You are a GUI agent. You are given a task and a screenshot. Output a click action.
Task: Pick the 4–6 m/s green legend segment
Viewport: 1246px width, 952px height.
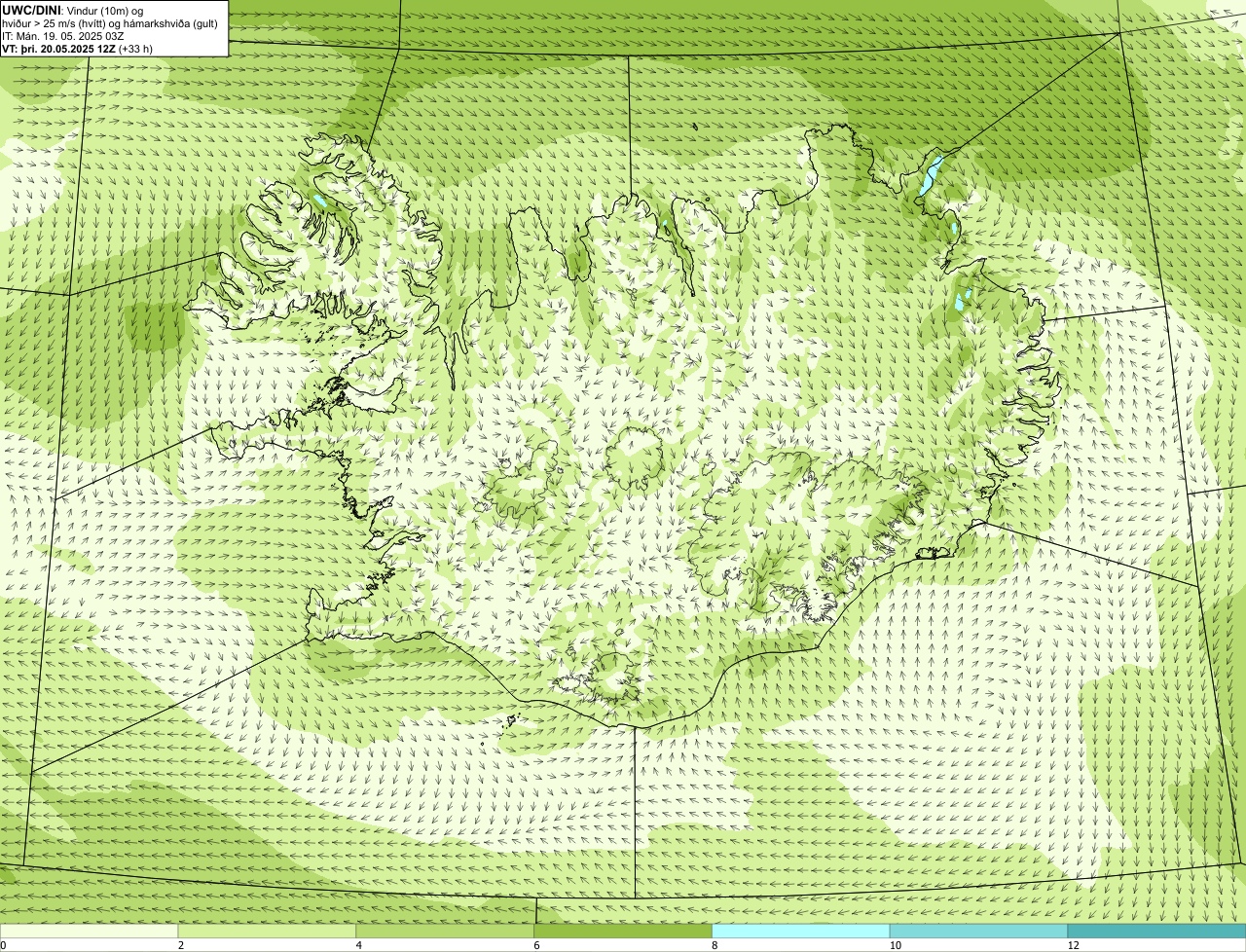(x=446, y=931)
